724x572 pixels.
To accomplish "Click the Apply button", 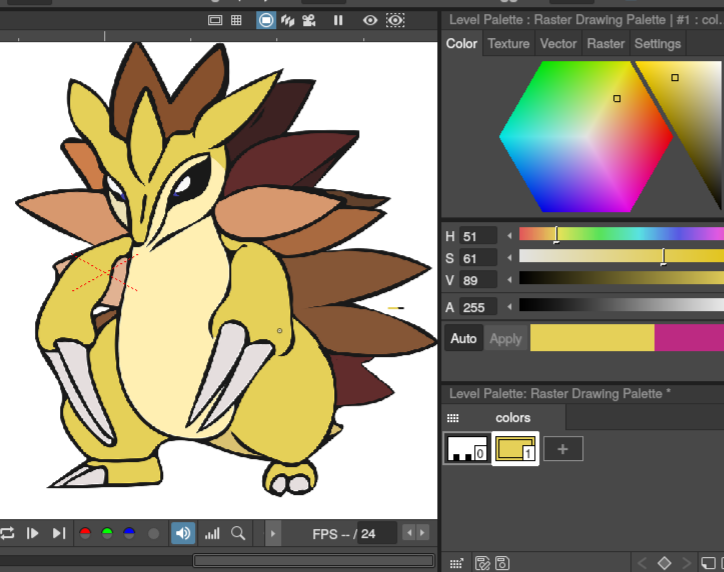I will point(506,338).
